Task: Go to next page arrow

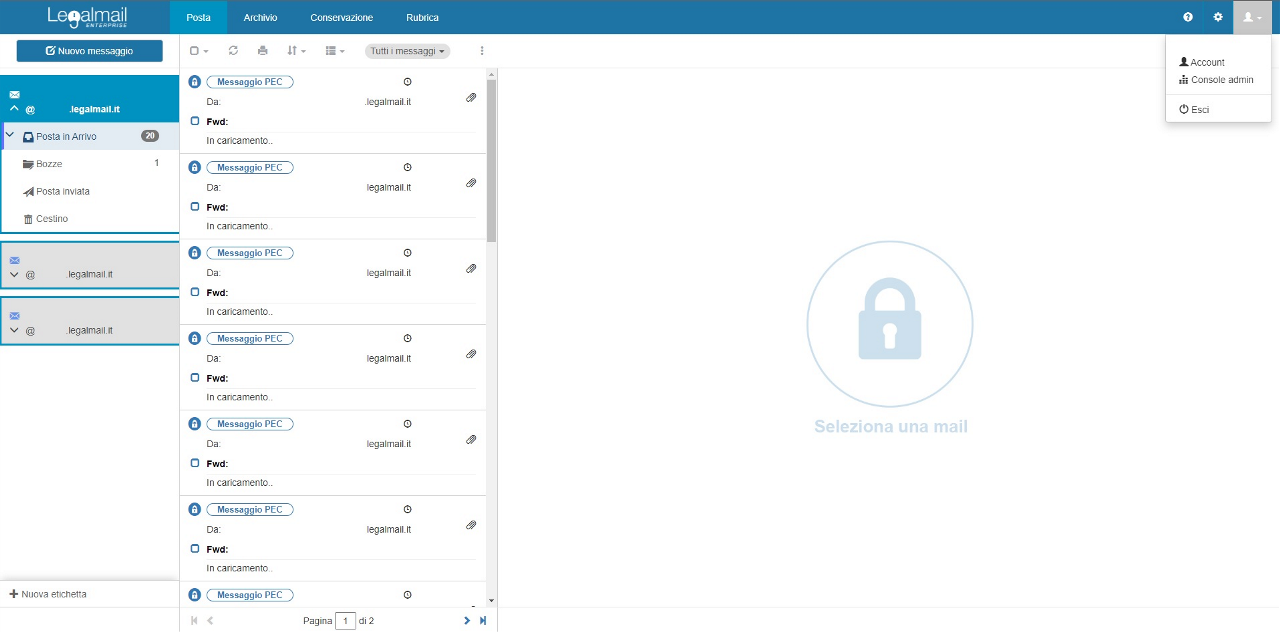Action: coord(467,621)
